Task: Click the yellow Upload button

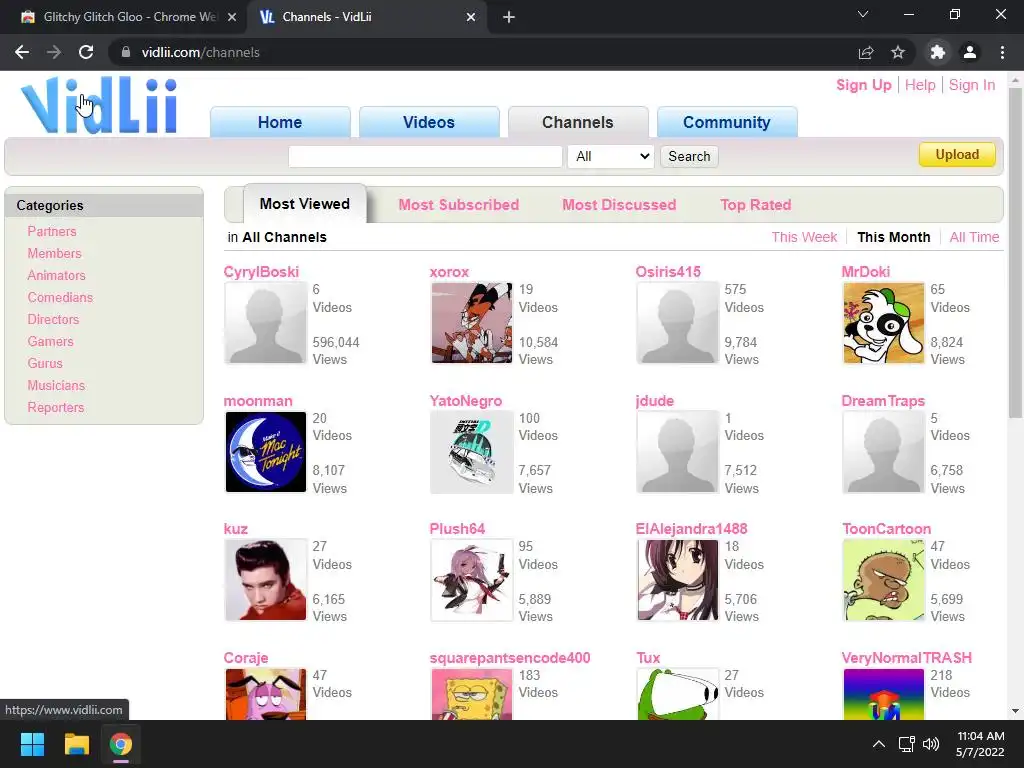Action: coord(957,155)
